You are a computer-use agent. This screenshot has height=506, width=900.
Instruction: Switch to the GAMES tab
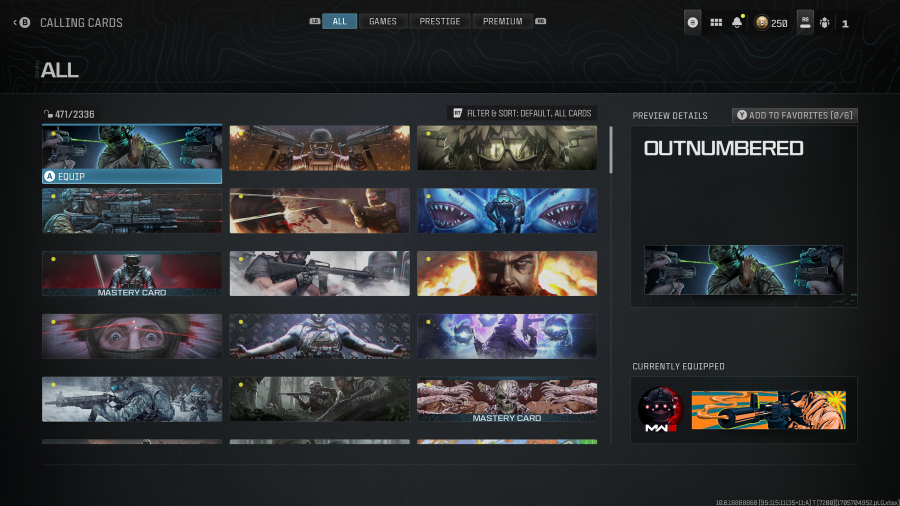click(383, 21)
